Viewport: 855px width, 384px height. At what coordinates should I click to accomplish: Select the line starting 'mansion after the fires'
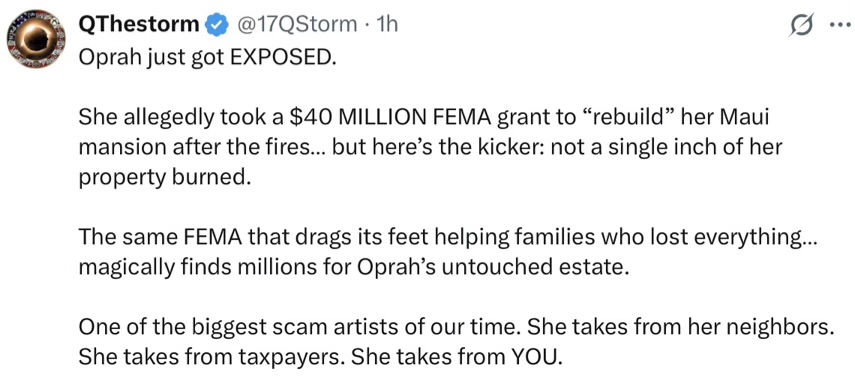(431, 147)
